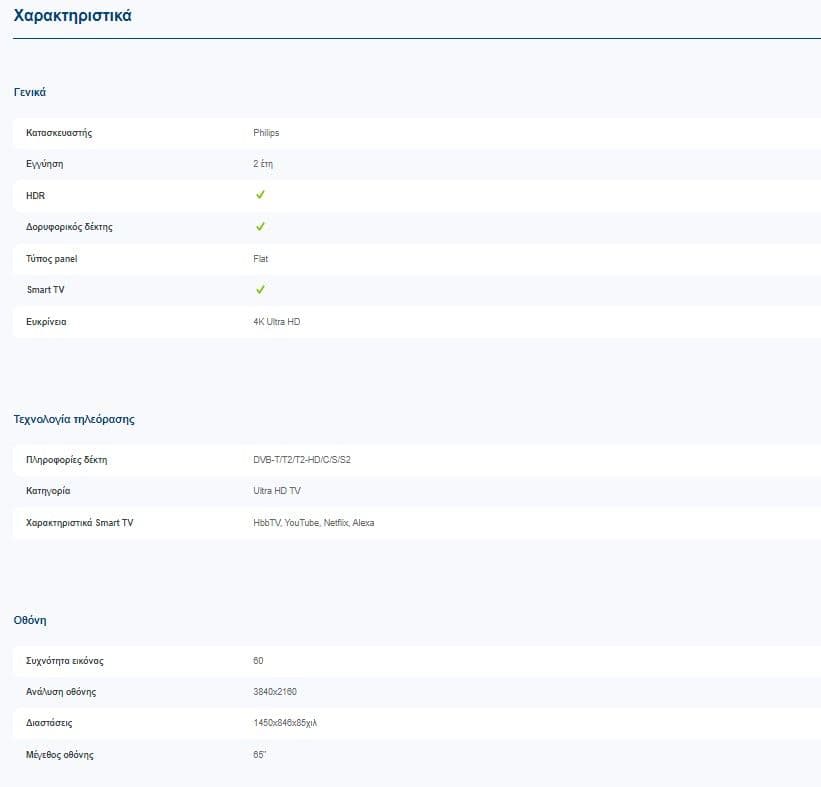
Task: Click the Γενικά section heading
Action: pos(30,92)
